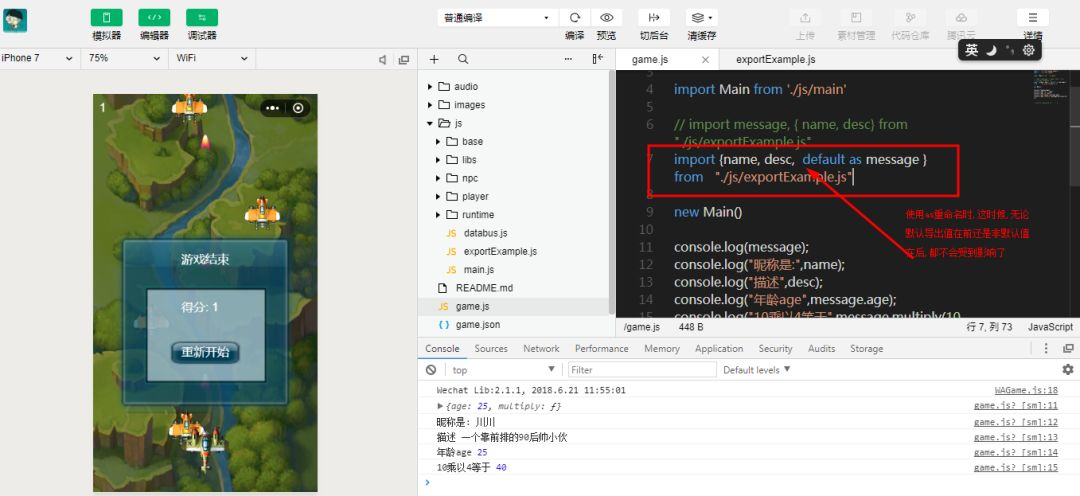Open the compile mode dropdown 普通编译
Screen dimensions: 1080x496
tap(497, 18)
